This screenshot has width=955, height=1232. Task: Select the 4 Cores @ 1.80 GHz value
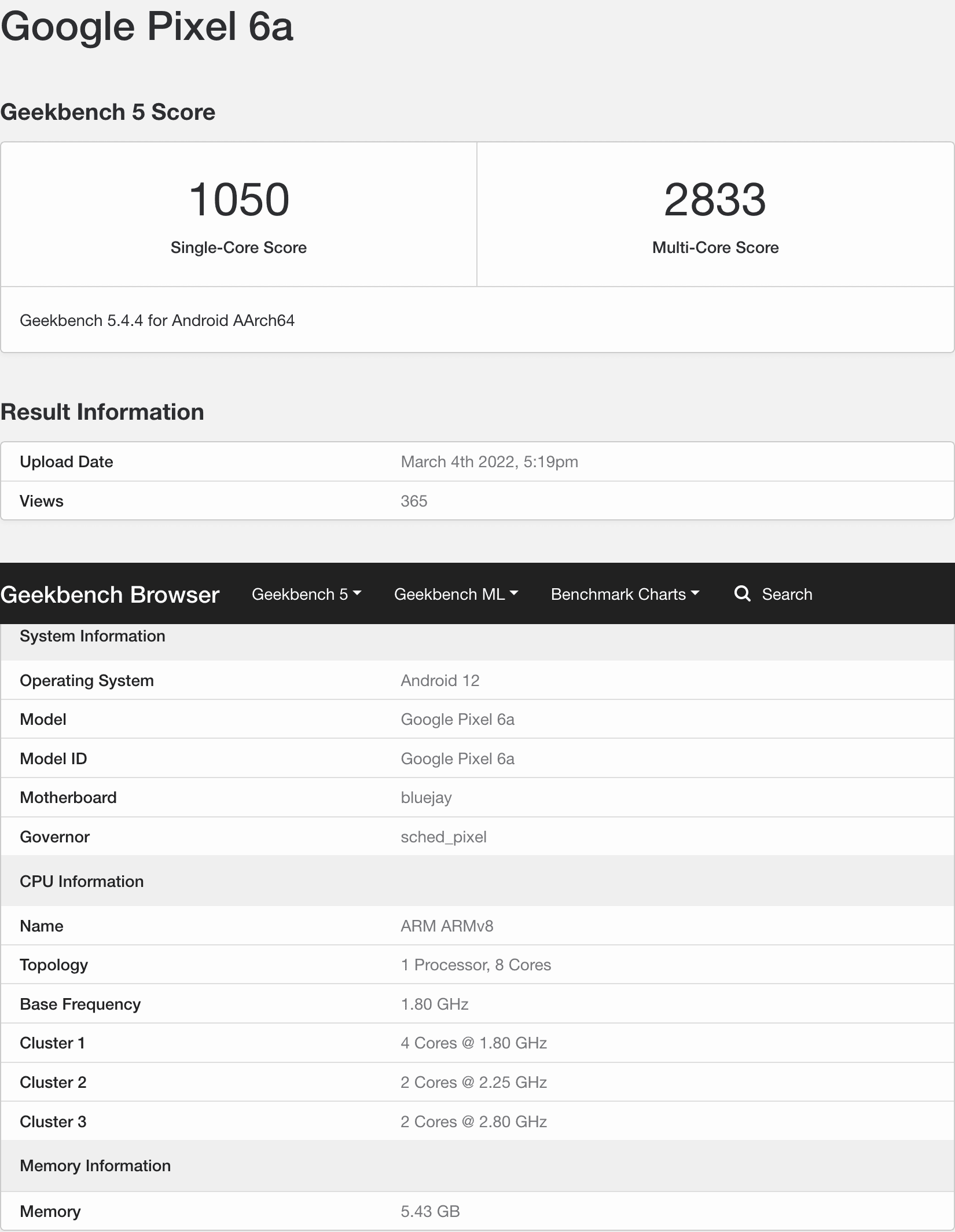pyautogui.click(x=473, y=1043)
